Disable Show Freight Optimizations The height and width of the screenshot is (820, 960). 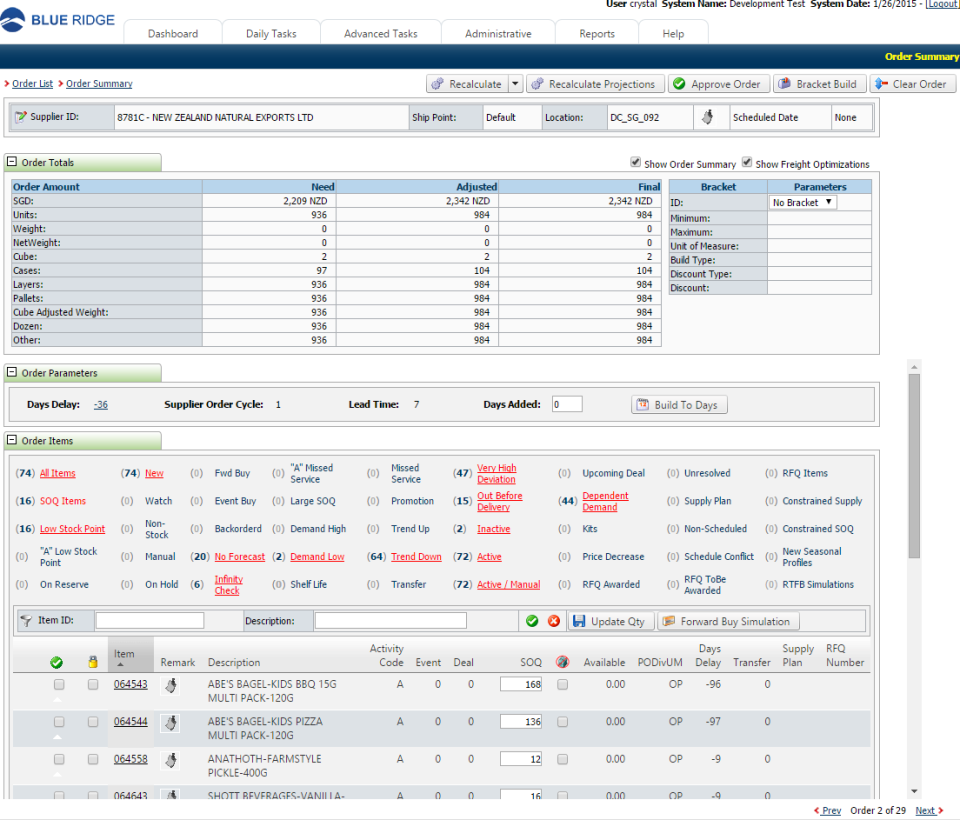[745, 164]
